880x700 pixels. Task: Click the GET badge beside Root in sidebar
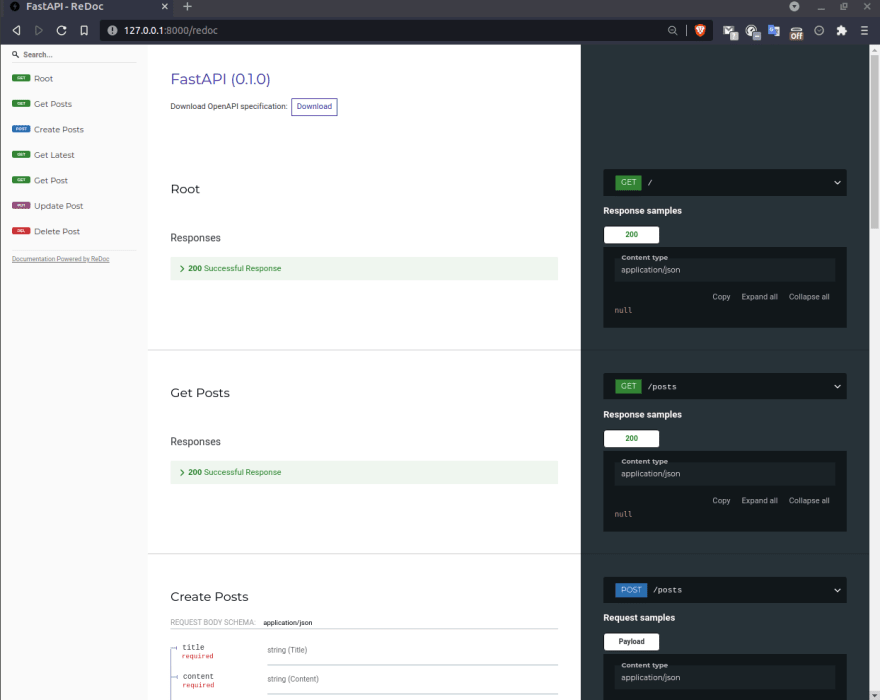click(21, 78)
